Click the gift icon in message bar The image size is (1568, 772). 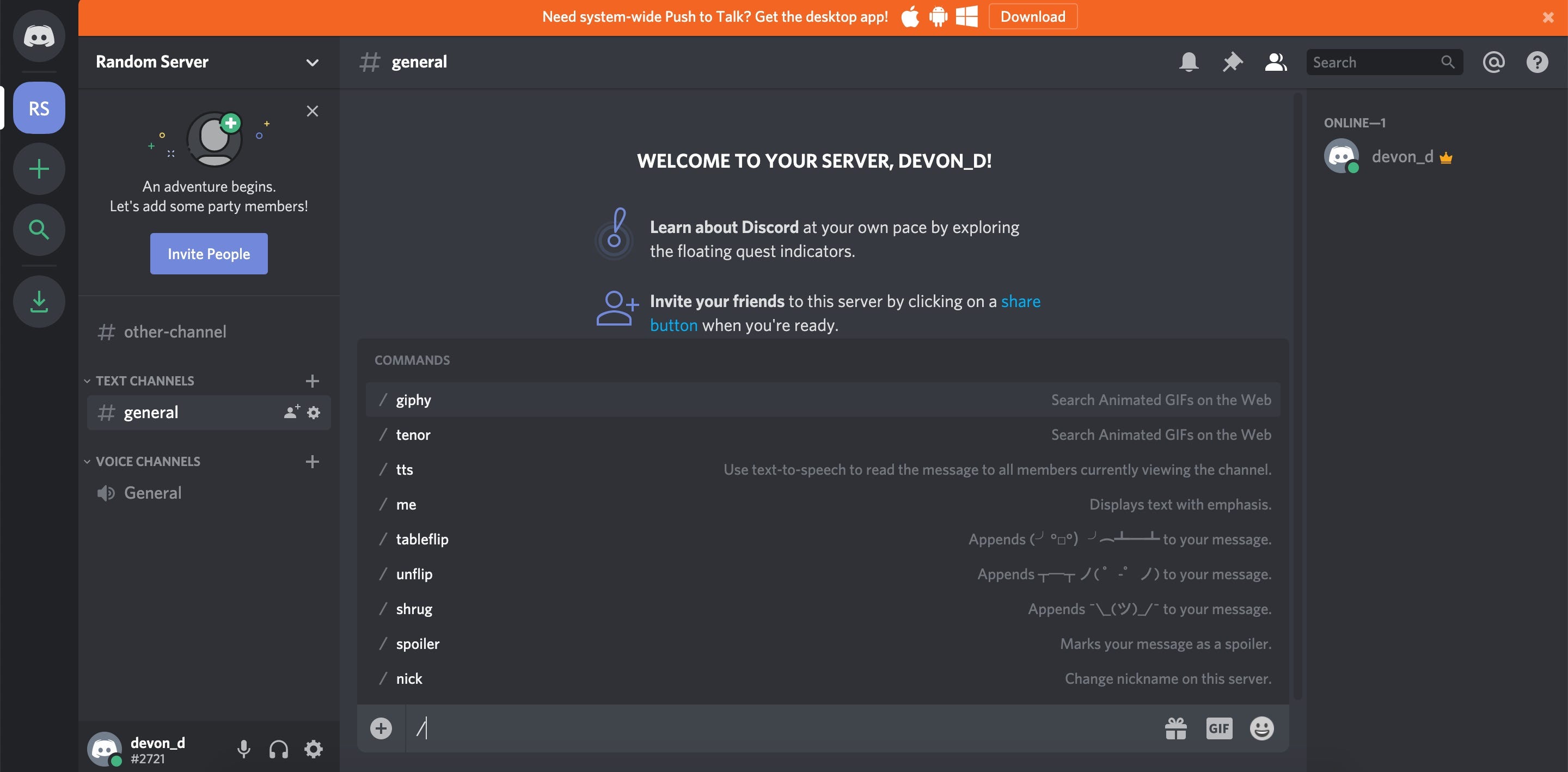pos(1176,727)
